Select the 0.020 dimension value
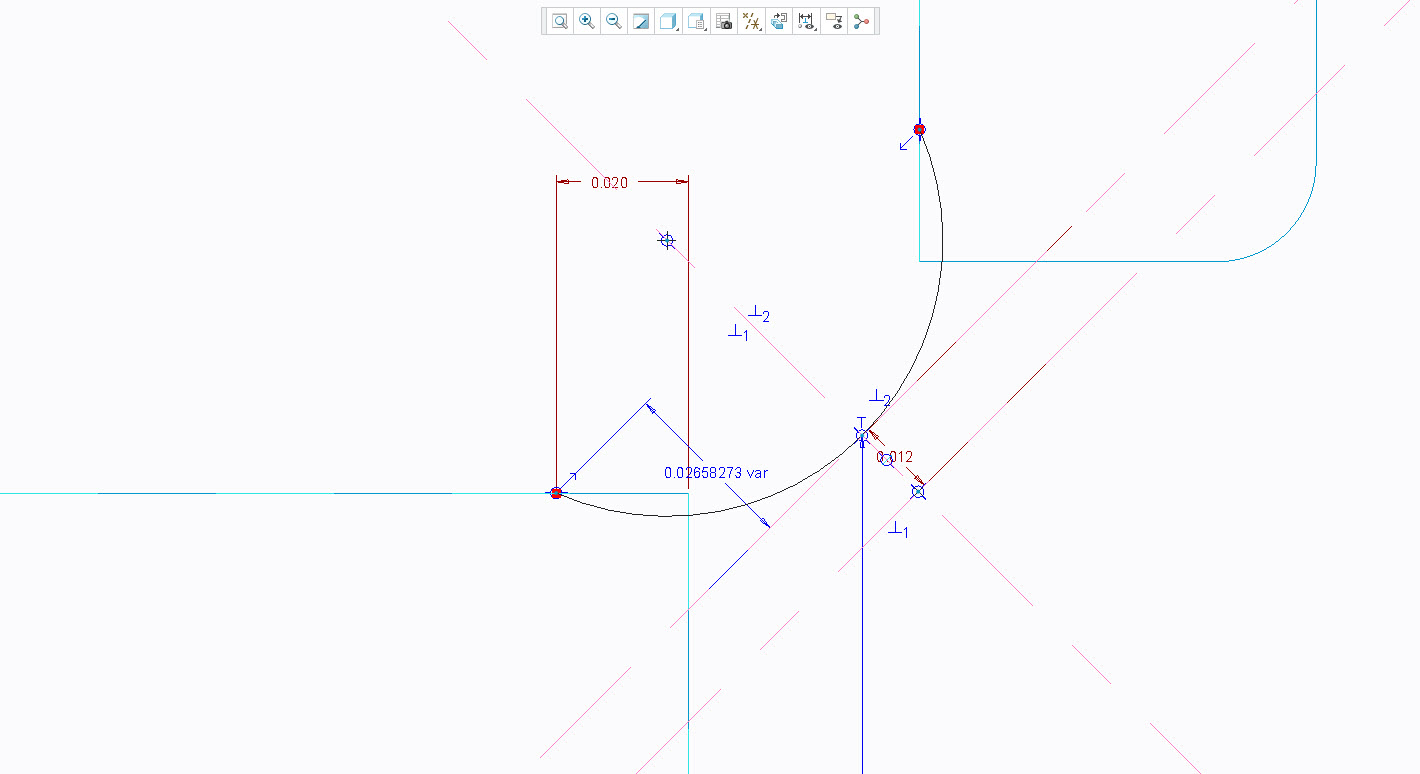1420x774 pixels. click(x=610, y=182)
